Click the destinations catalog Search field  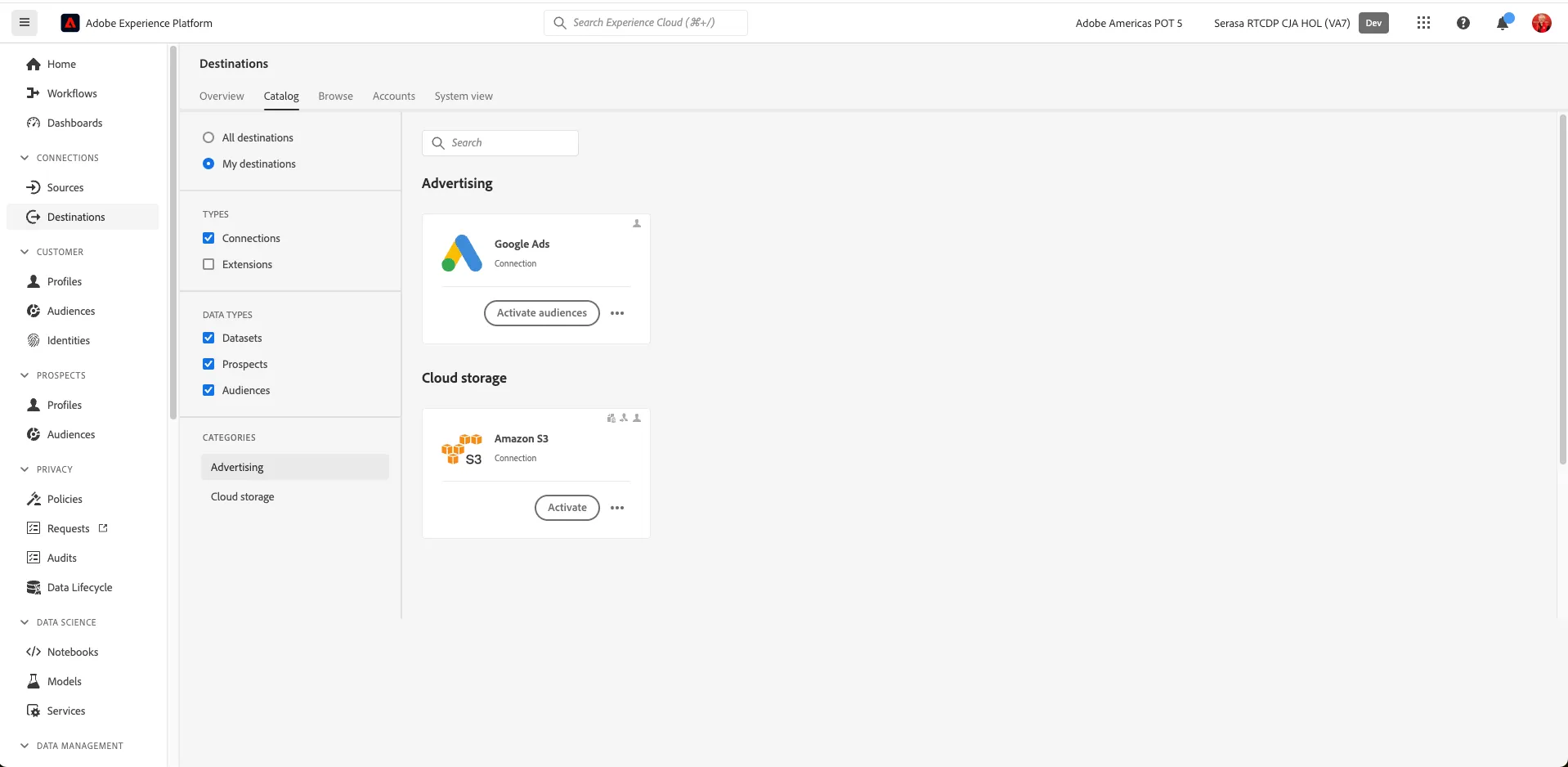pyautogui.click(x=500, y=143)
